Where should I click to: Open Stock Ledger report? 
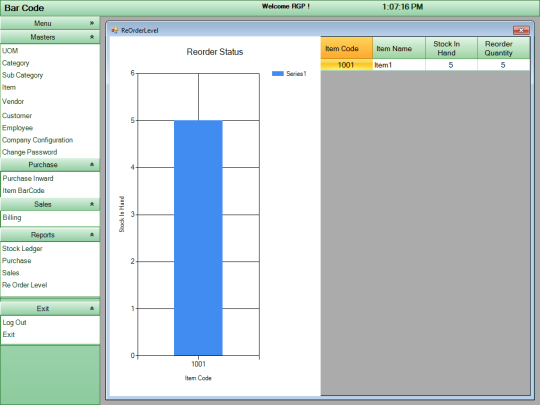tap(22, 249)
